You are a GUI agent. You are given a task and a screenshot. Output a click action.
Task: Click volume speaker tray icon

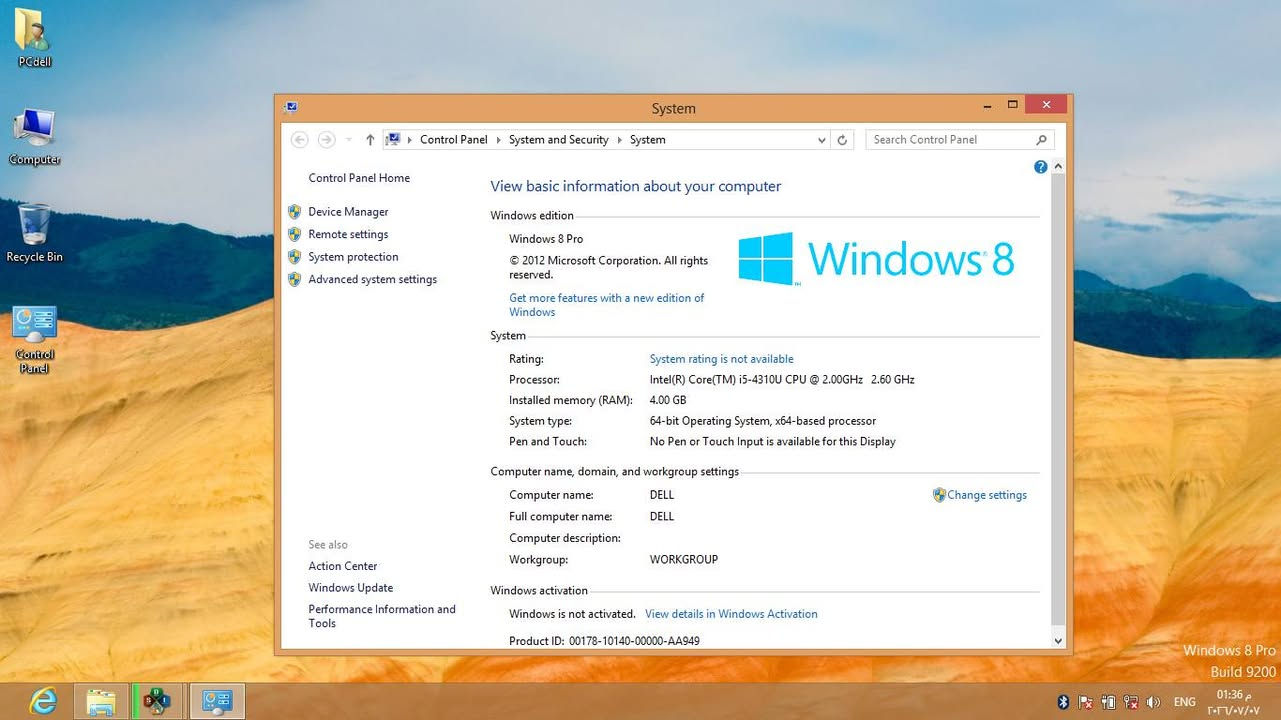click(x=1153, y=702)
